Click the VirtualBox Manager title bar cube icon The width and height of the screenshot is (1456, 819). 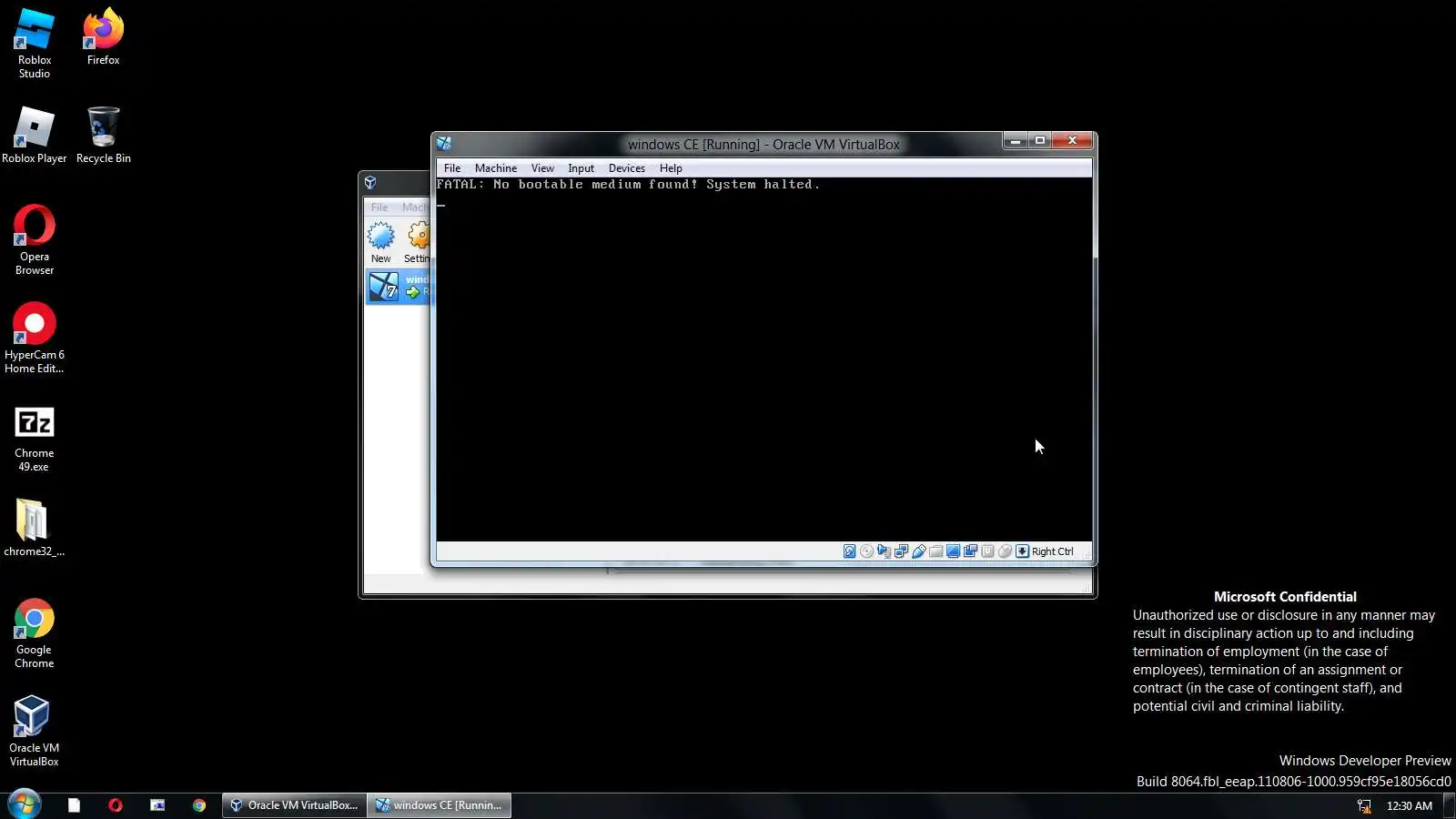pyautogui.click(x=370, y=183)
